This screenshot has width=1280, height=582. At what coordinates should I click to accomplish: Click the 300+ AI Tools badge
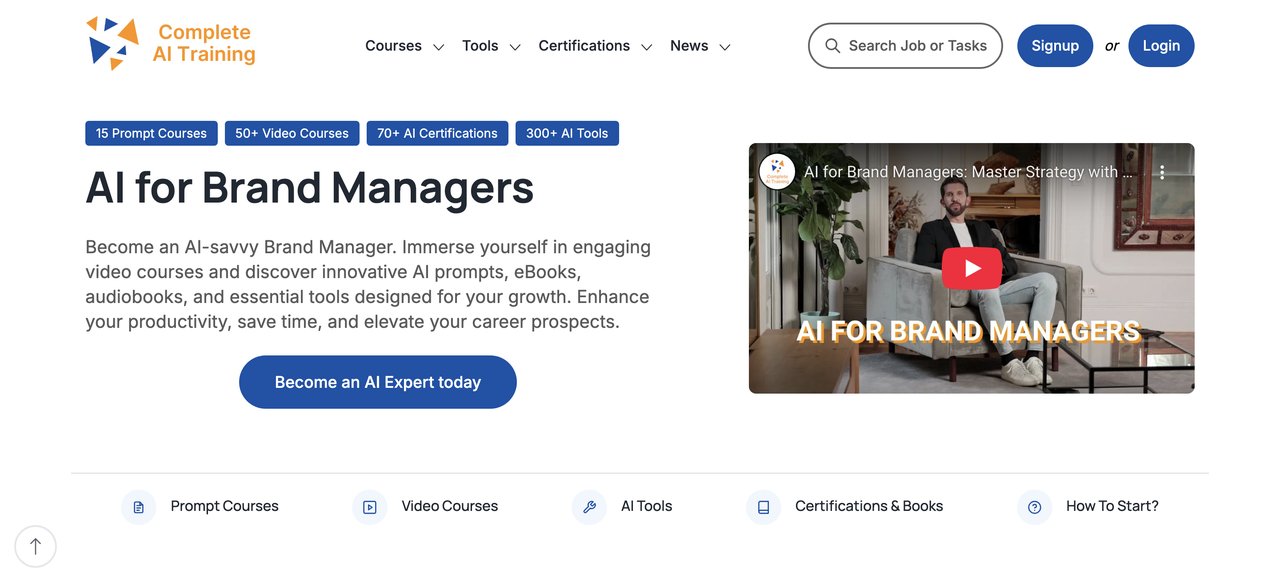[x=567, y=133]
